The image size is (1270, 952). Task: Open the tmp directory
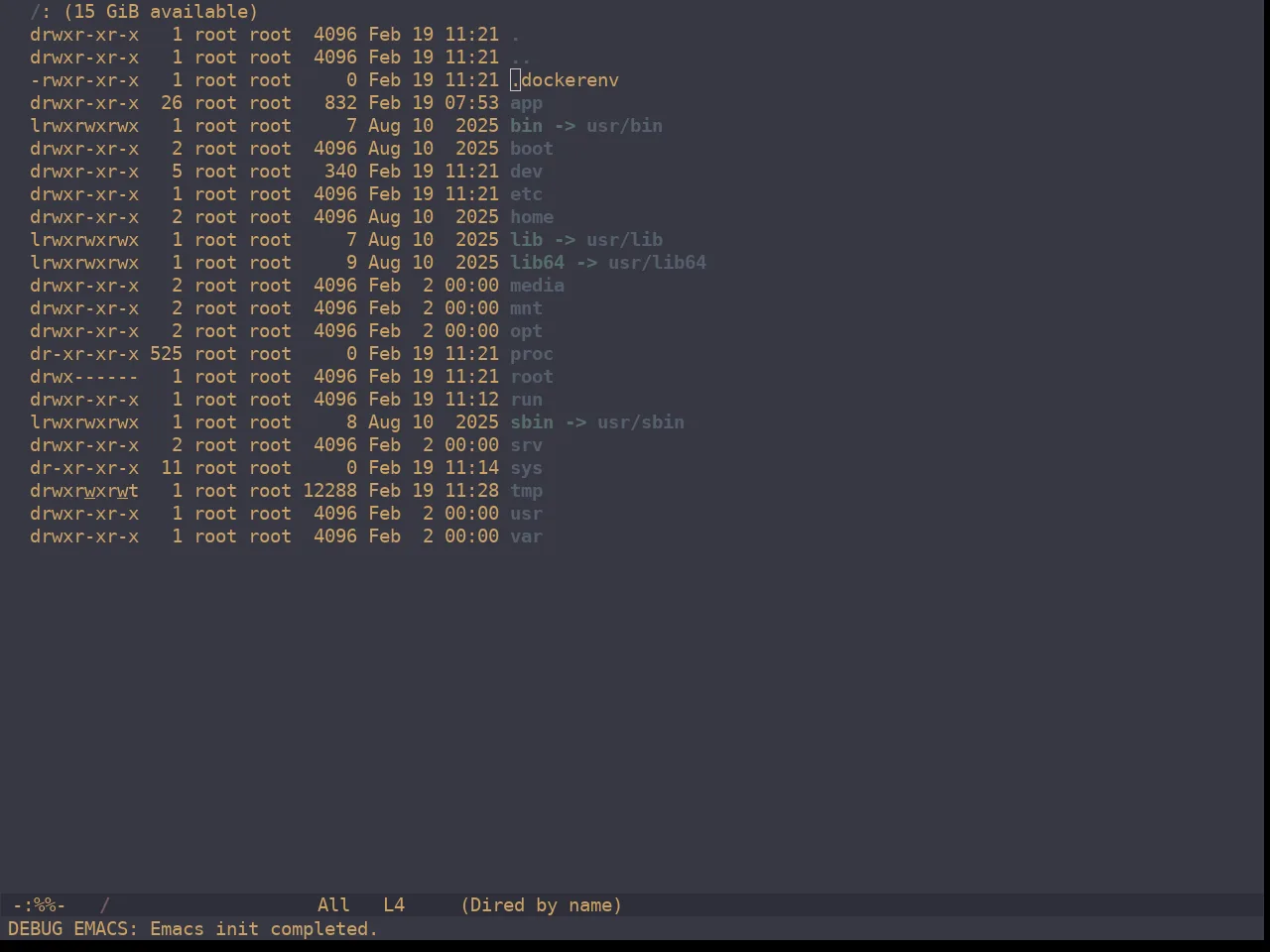point(526,491)
